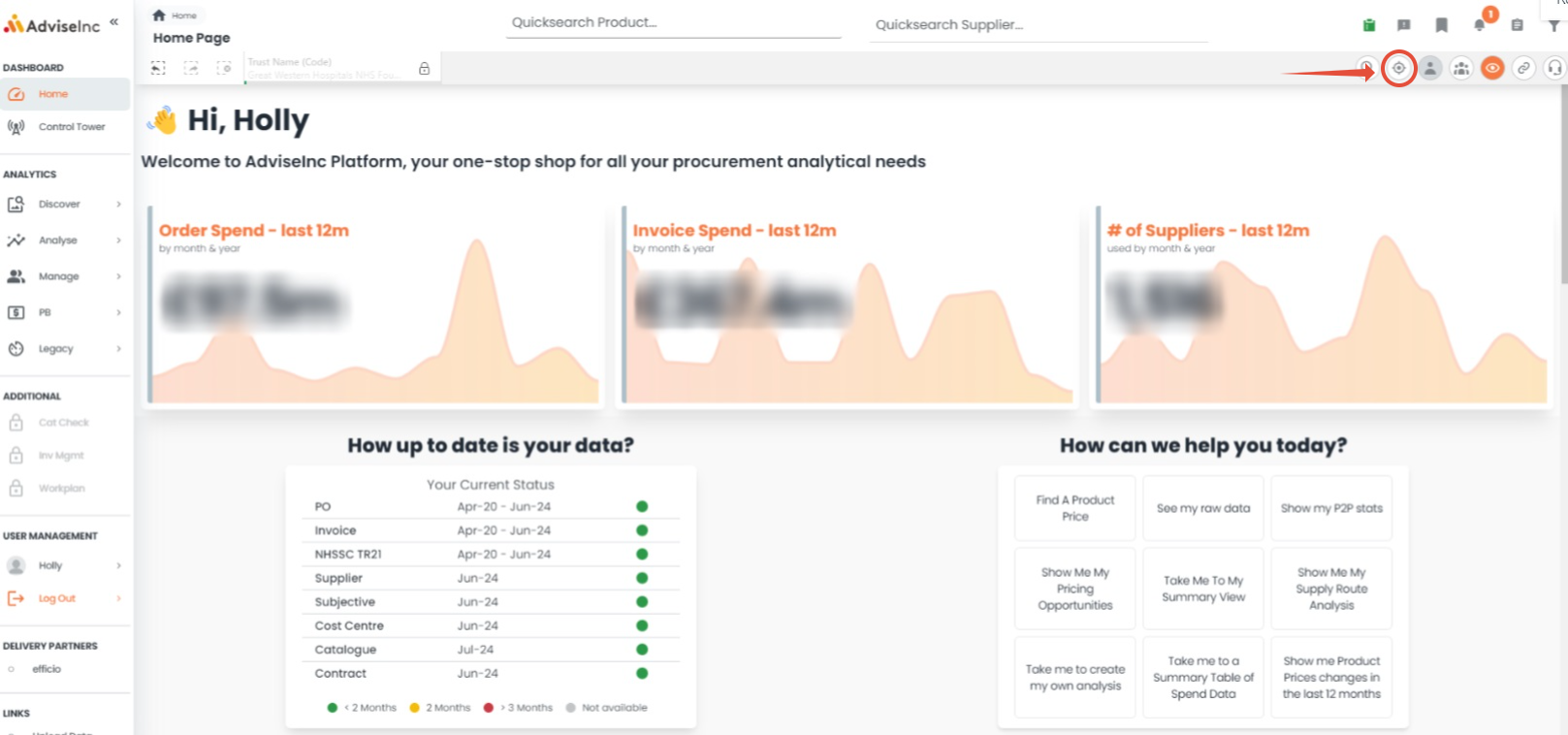Click the clock history icon
The image size is (1568, 735).
(x=1366, y=68)
